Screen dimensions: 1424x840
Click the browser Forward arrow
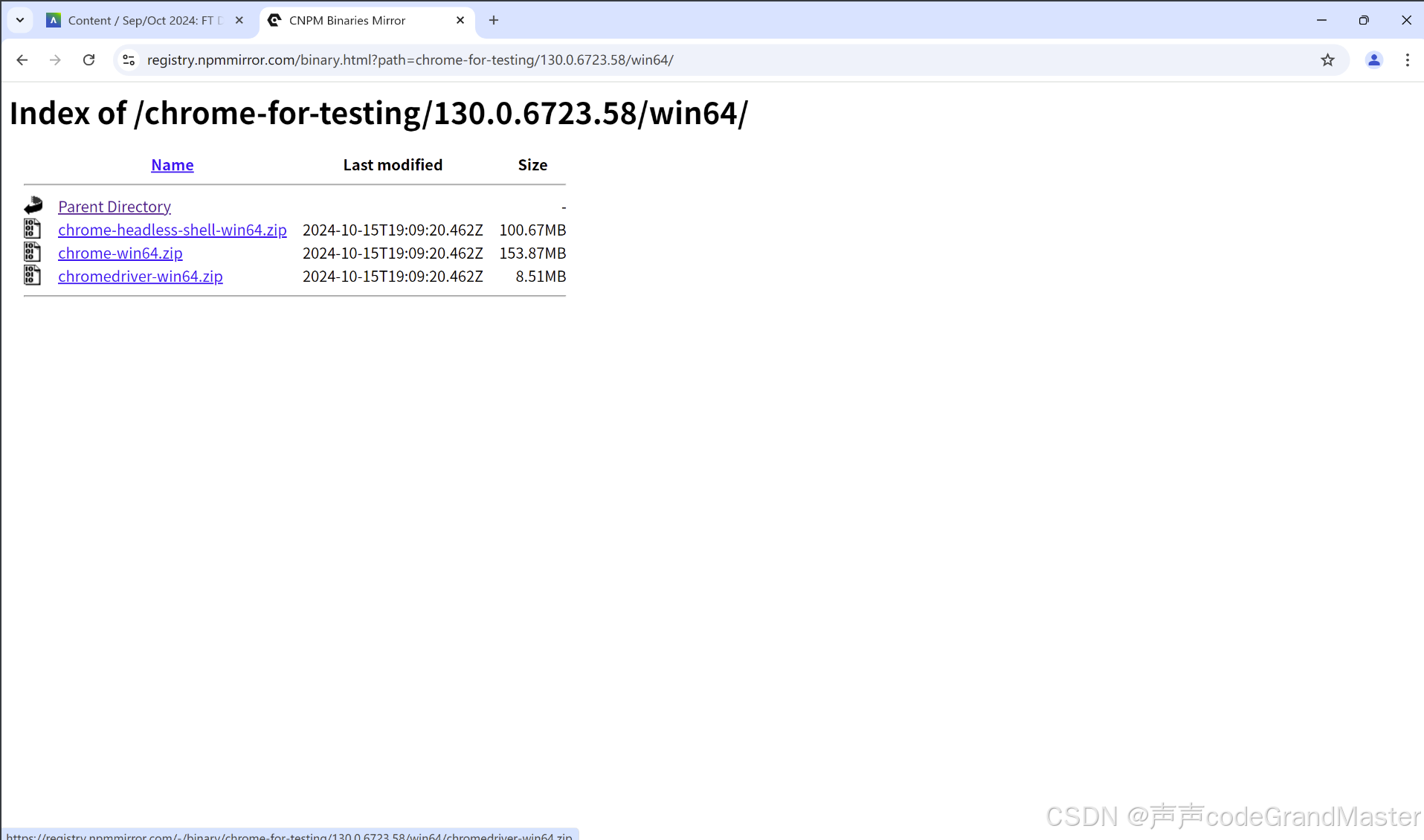coord(55,60)
